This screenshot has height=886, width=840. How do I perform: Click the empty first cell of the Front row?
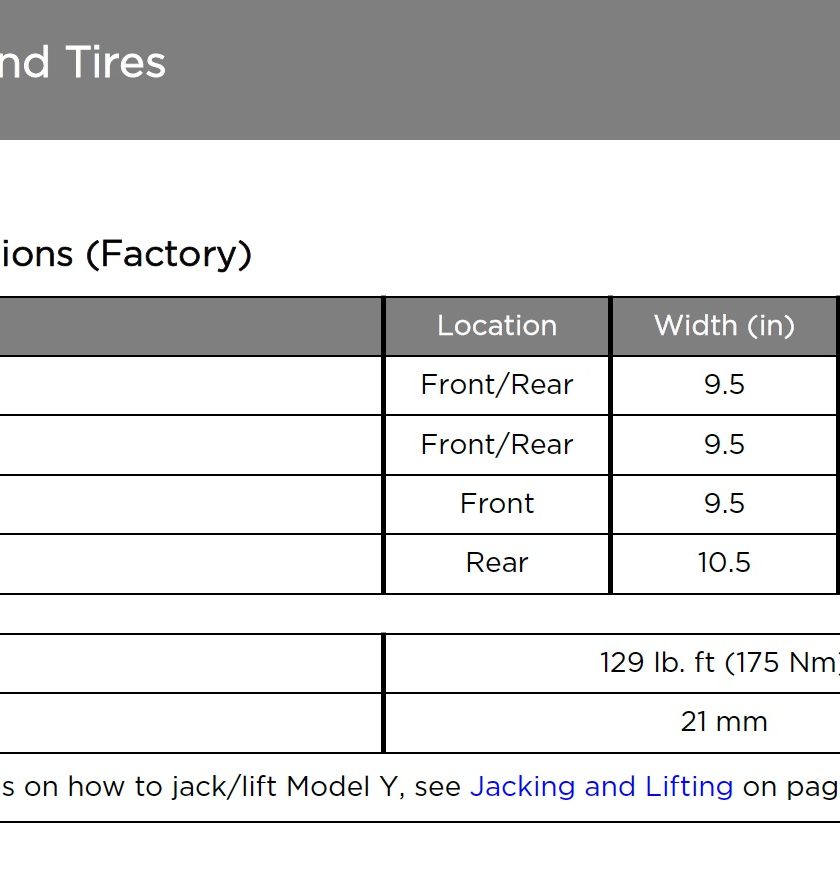pos(190,504)
